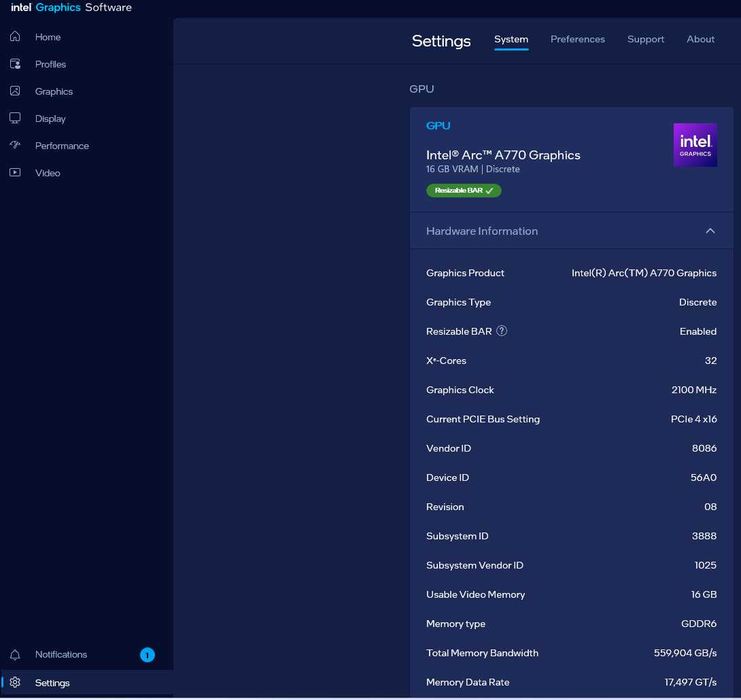This screenshot has width=741, height=700.
Task: Click the Resizable BAR help question icon
Action: 502,331
